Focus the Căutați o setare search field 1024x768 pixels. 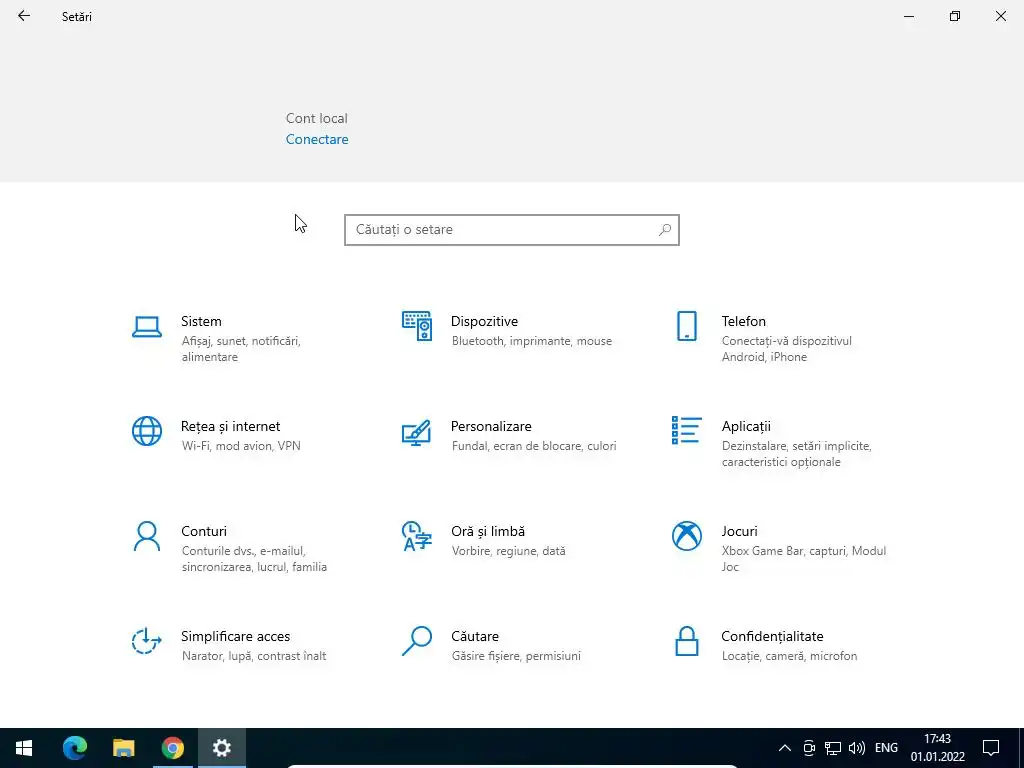512,230
